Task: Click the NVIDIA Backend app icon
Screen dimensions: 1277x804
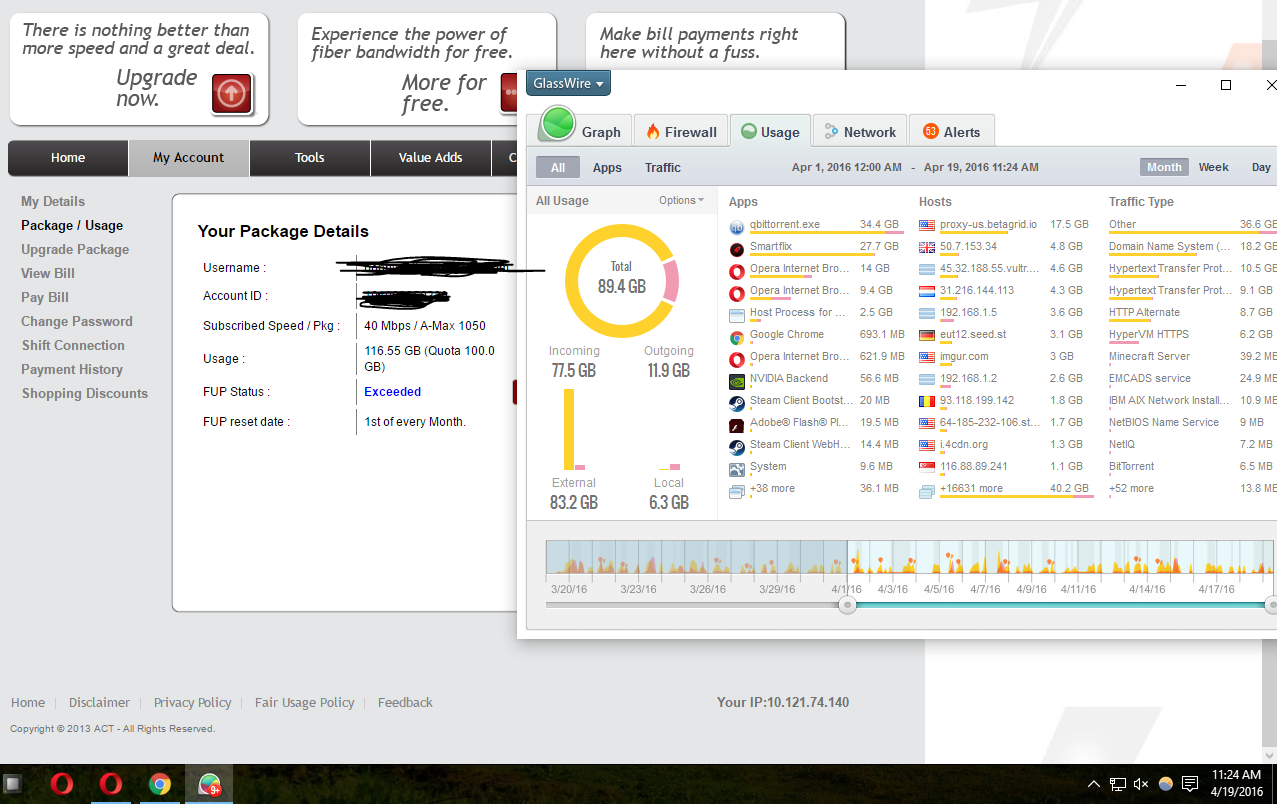Action: pos(737,380)
